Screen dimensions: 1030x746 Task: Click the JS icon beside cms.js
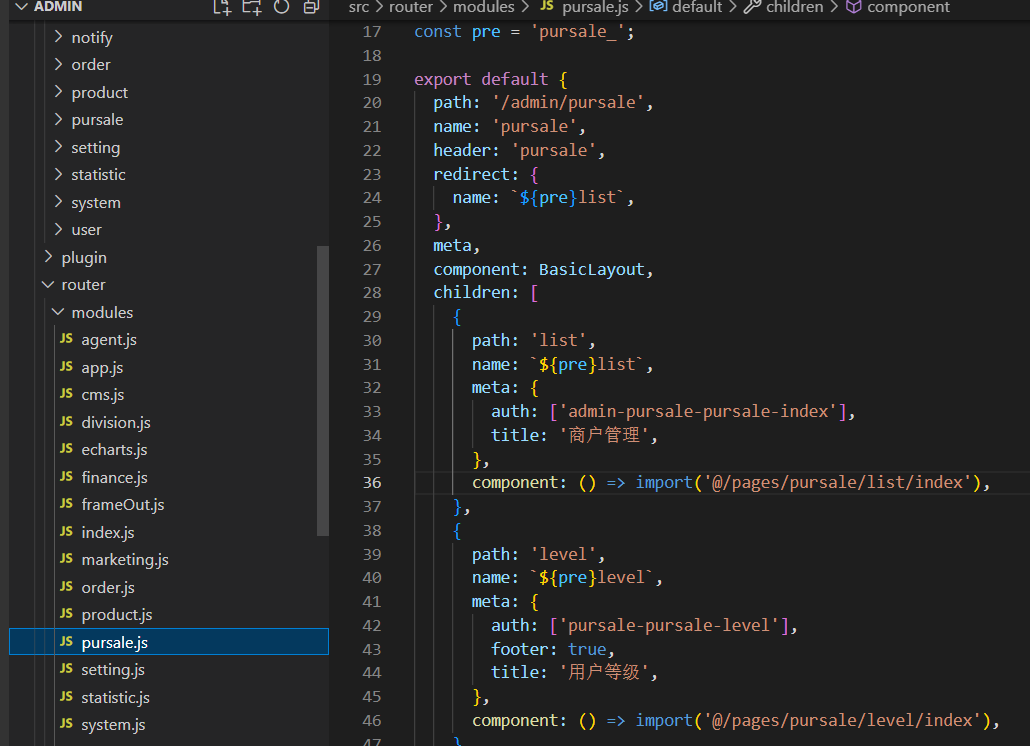point(66,394)
